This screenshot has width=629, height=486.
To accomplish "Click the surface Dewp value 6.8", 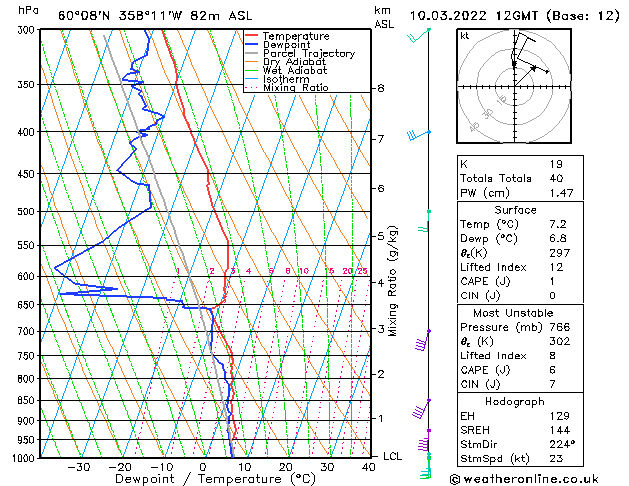I will pos(558,239).
